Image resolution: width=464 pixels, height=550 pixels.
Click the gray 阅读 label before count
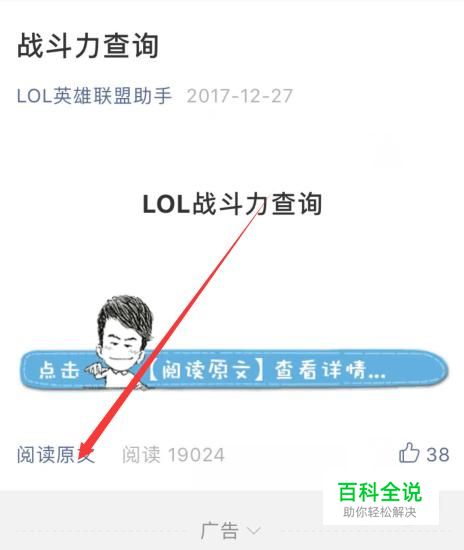click(141, 455)
